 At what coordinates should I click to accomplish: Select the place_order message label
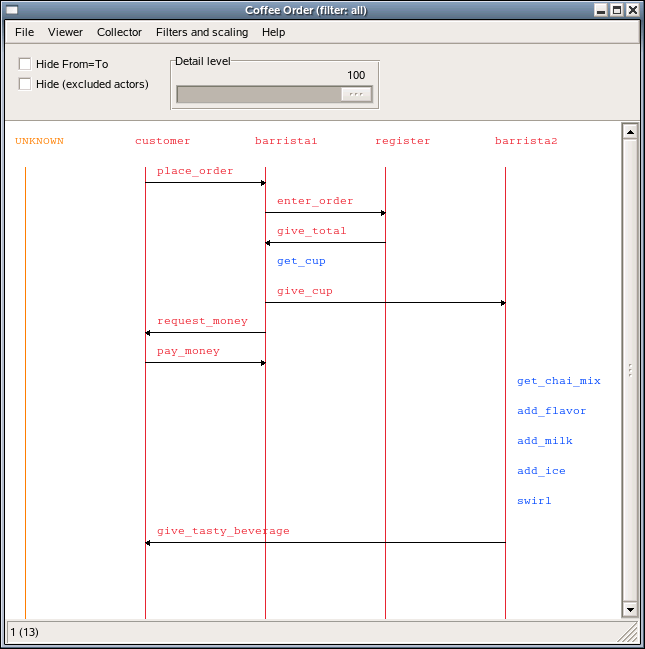pos(195,171)
